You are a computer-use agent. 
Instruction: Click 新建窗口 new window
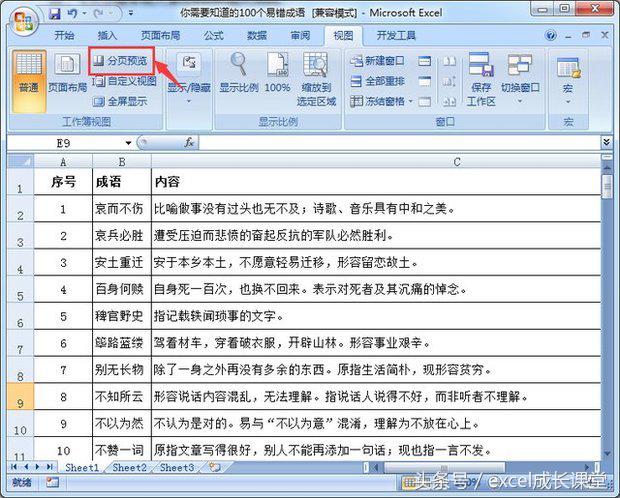[378, 61]
